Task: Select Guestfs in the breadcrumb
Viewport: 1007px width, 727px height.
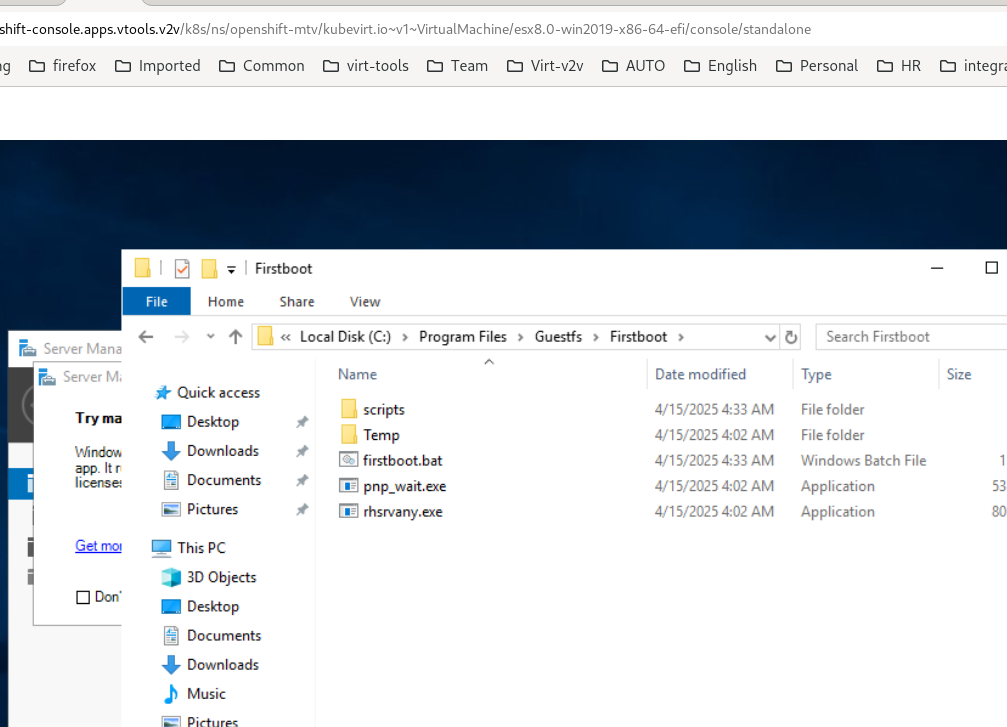Action: tap(558, 337)
